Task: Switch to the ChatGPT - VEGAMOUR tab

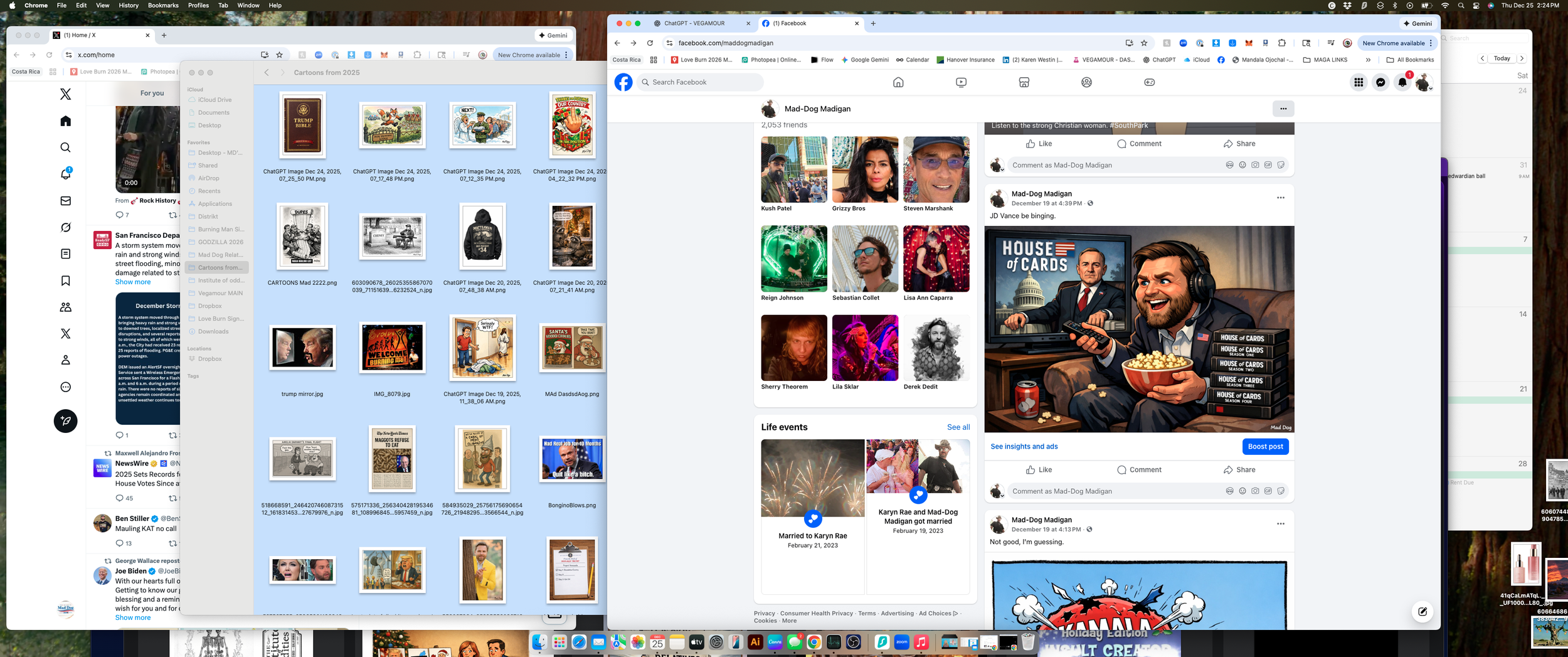Action: pos(696,23)
